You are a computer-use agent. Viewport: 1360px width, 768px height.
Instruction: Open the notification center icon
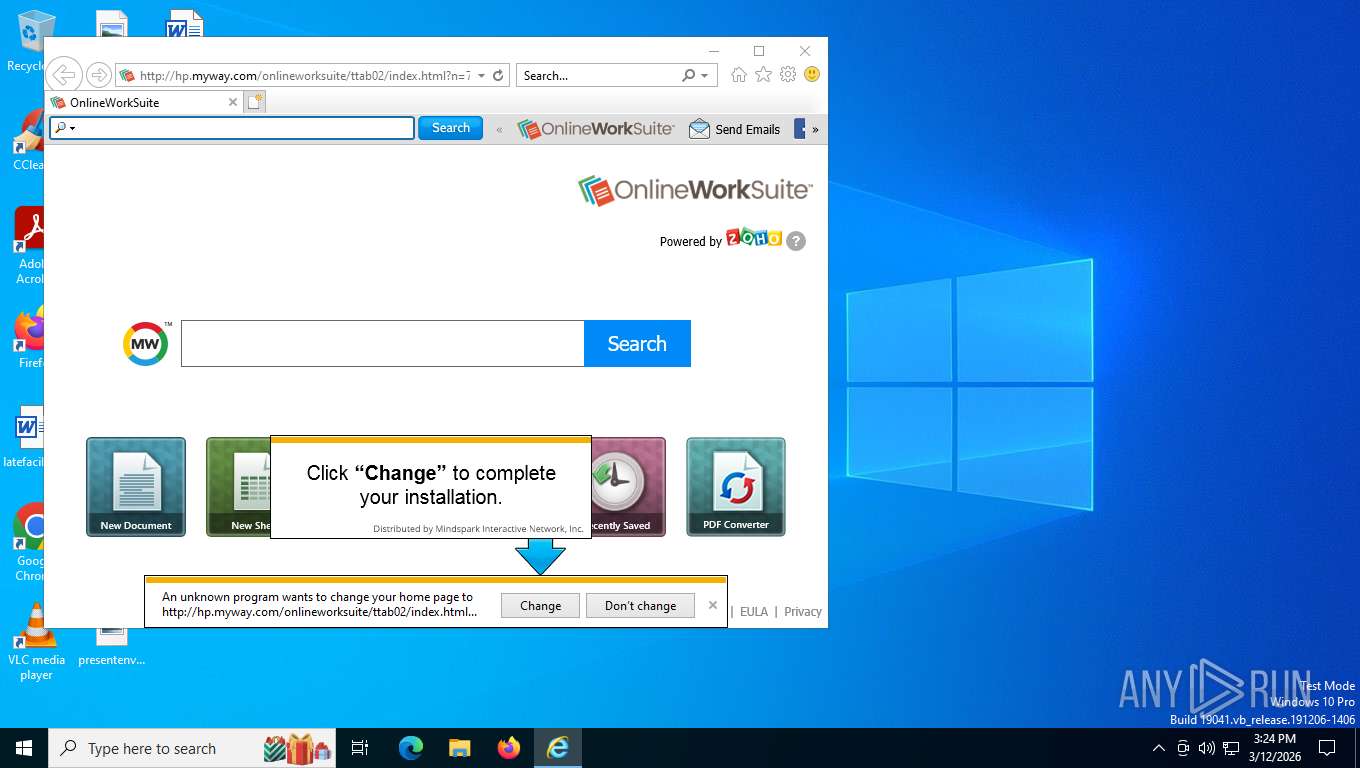(x=1327, y=748)
